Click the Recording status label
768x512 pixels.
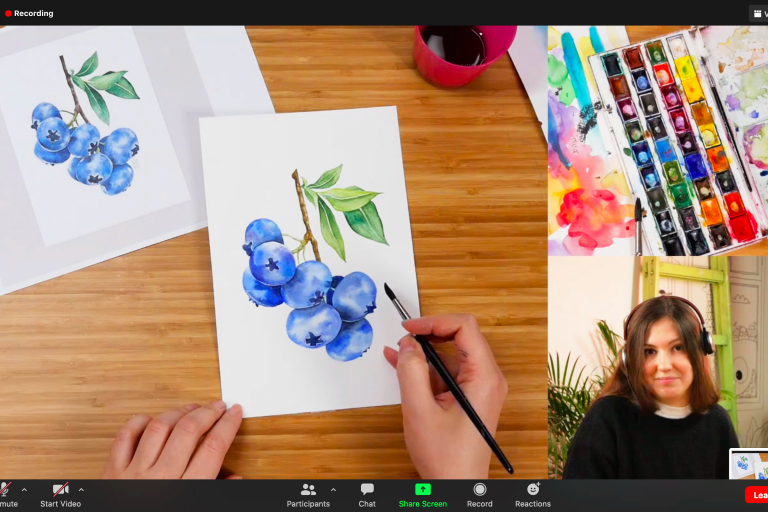pyautogui.click(x=34, y=13)
